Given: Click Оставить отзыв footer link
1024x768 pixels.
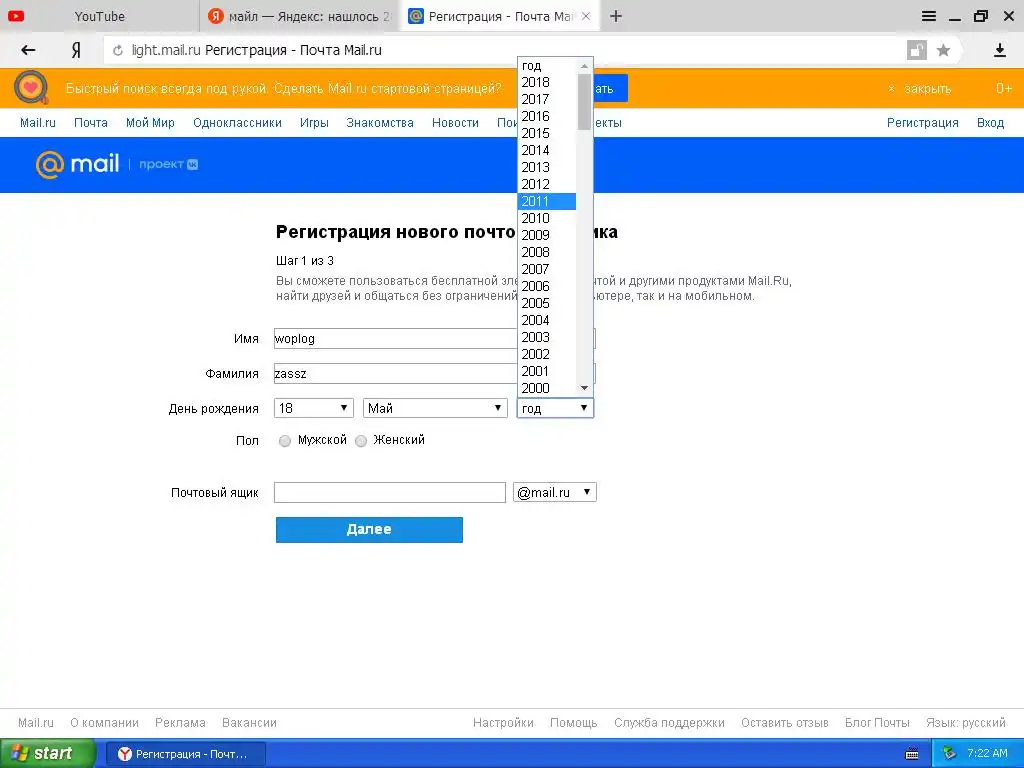Looking at the screenshot, I should (x=784, y=723).
